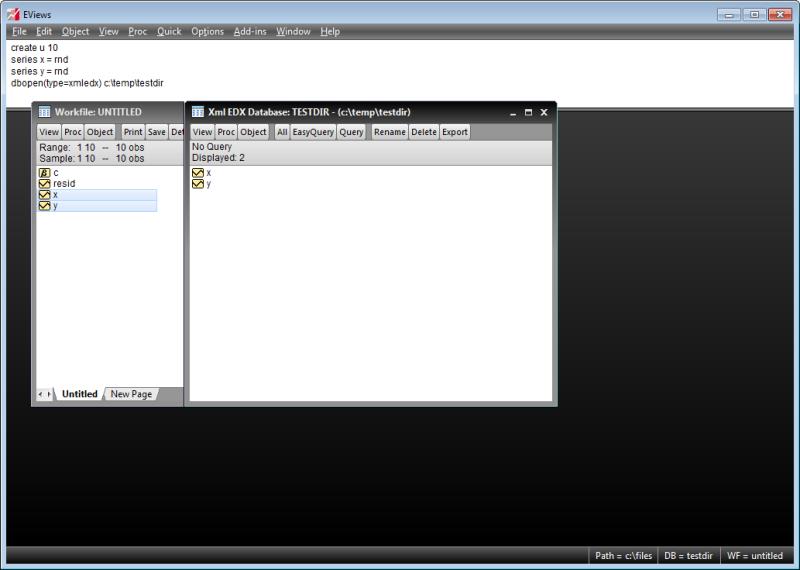Click the Workfile window title icon
800x570 pixels.
(x=44, y=112)
